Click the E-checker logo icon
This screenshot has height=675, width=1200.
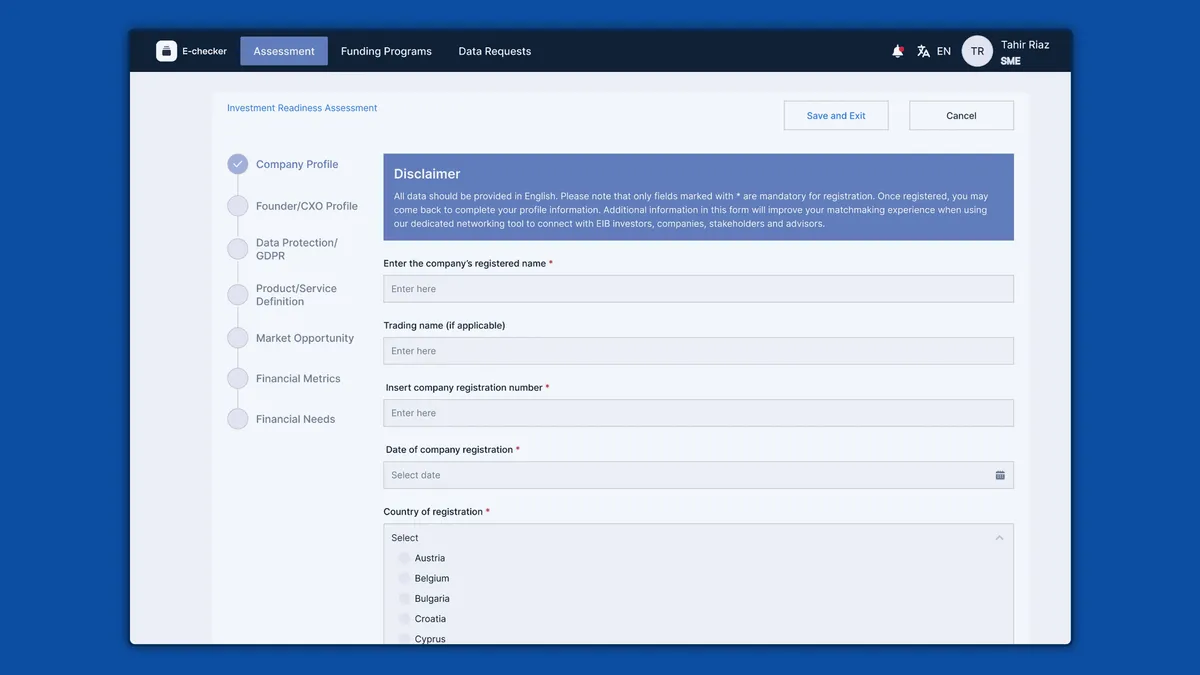[x=166, y=51]
